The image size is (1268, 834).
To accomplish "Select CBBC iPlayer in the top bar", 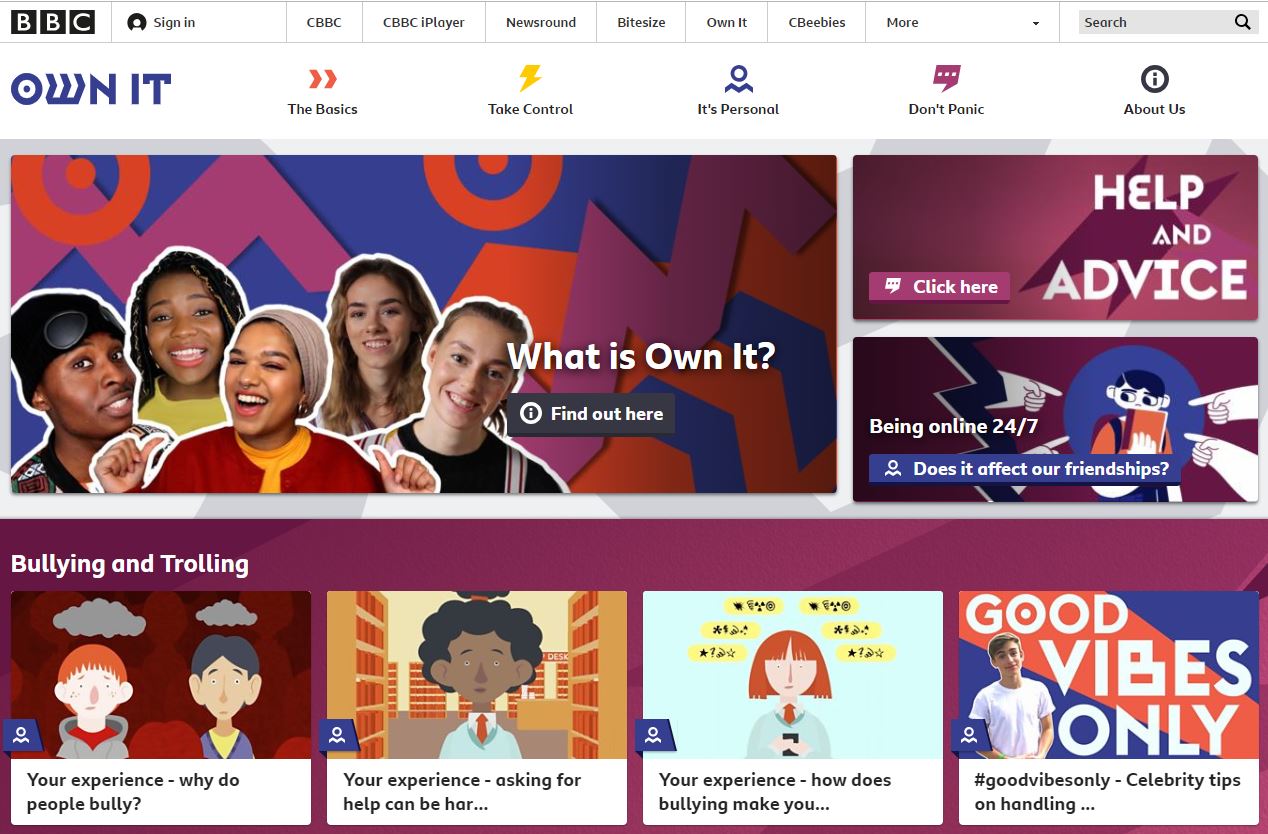I will pos(424,22).
